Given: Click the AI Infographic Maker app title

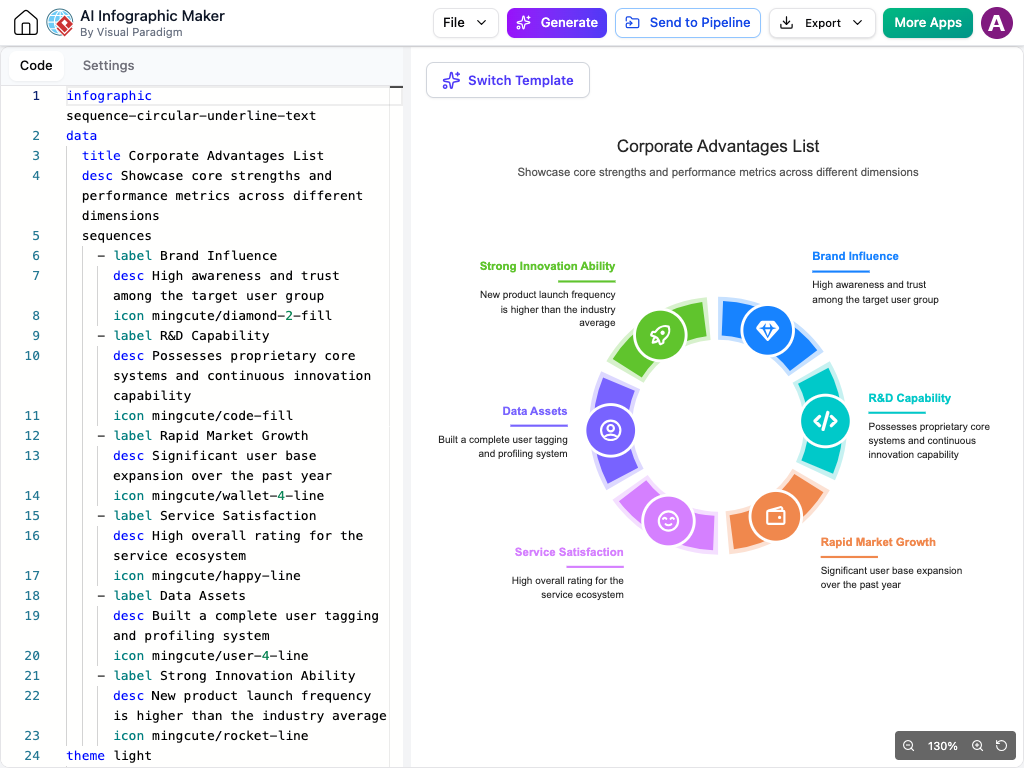Looking at the screenshot, I should (152, 16).
